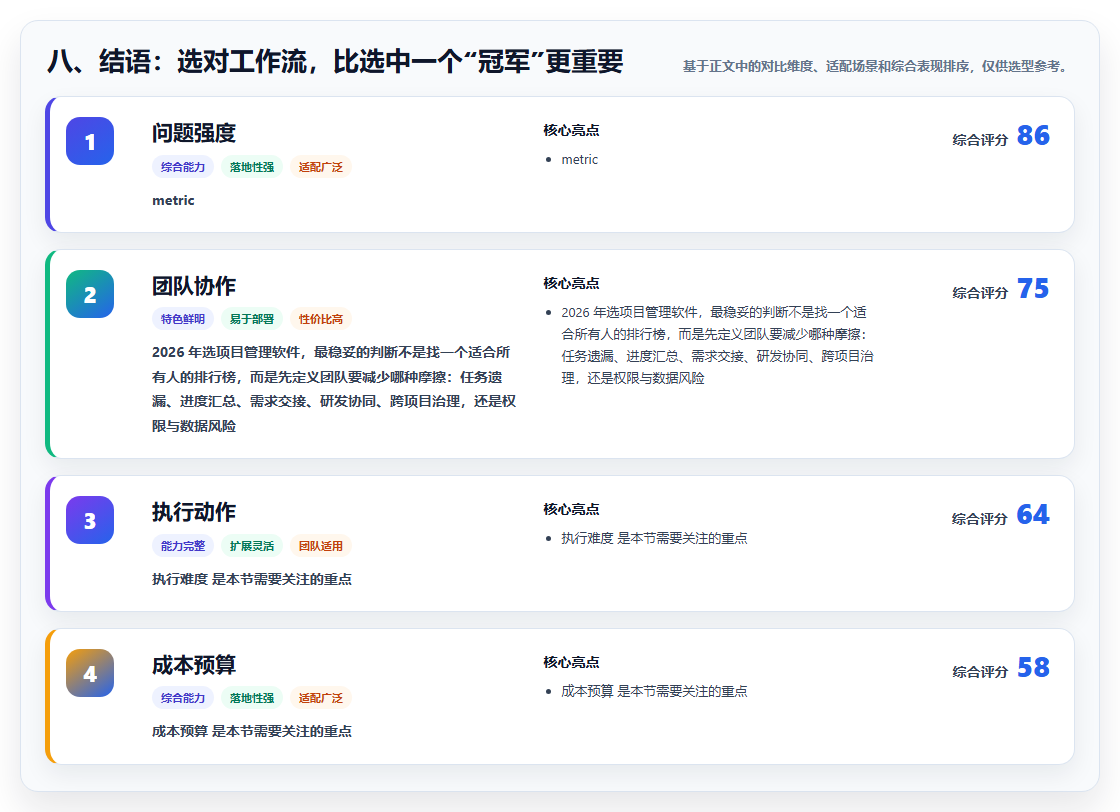Screen dimensions: 1120x812
Task: Open the 成本预算 card title
Action: point(194,665)
